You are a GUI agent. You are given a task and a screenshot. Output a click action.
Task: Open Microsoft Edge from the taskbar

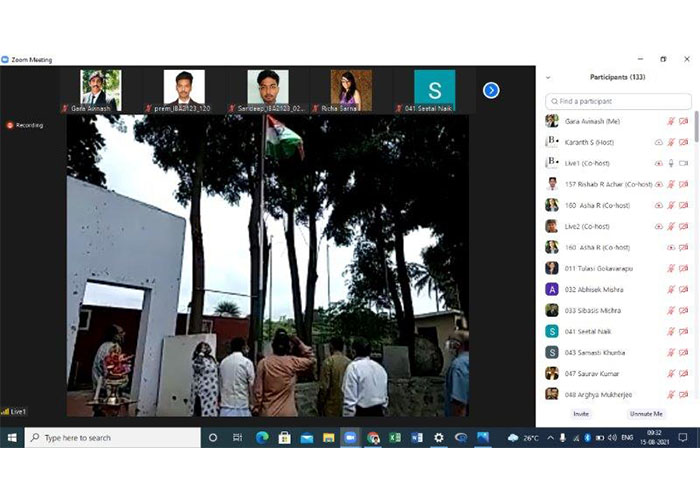(262, 438)
